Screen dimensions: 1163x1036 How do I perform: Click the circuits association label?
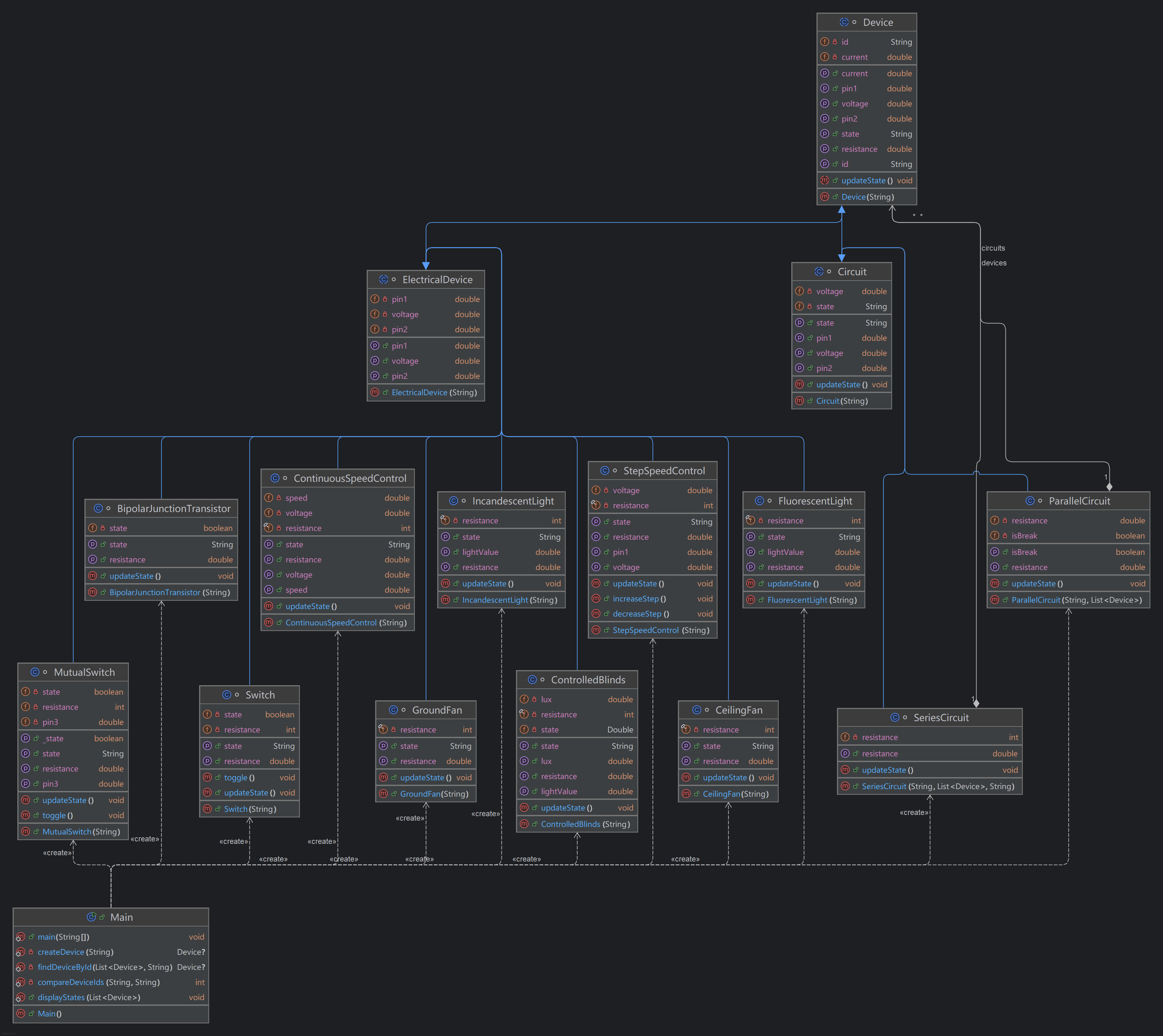(993, 248)
